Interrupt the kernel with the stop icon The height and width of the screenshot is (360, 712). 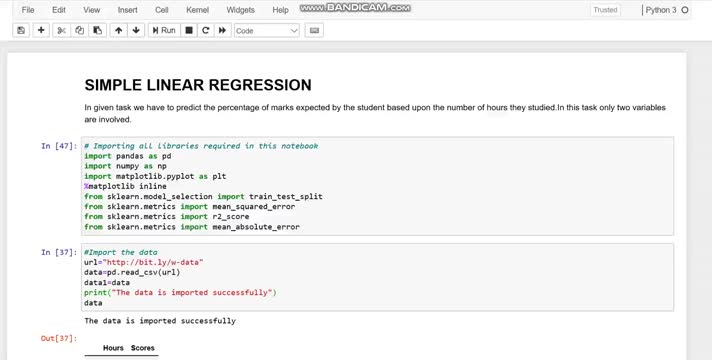pos(189,30)
